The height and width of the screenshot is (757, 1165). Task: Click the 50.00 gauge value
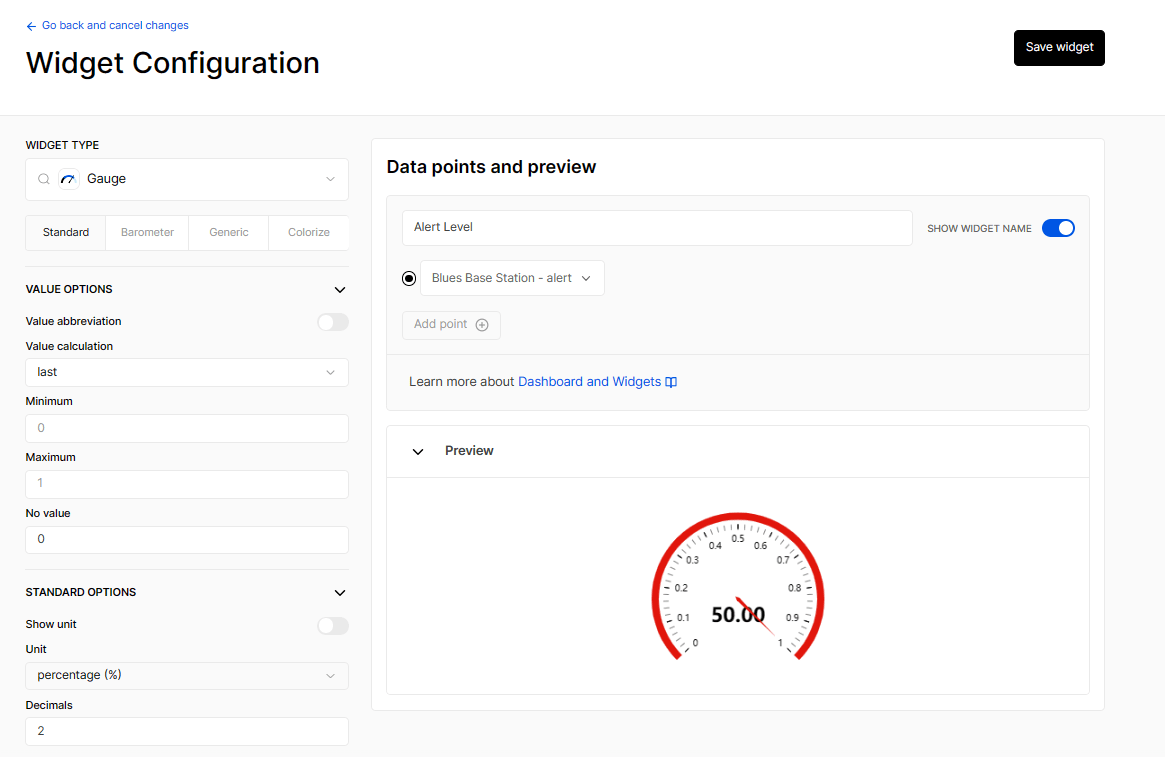(738, 614)
